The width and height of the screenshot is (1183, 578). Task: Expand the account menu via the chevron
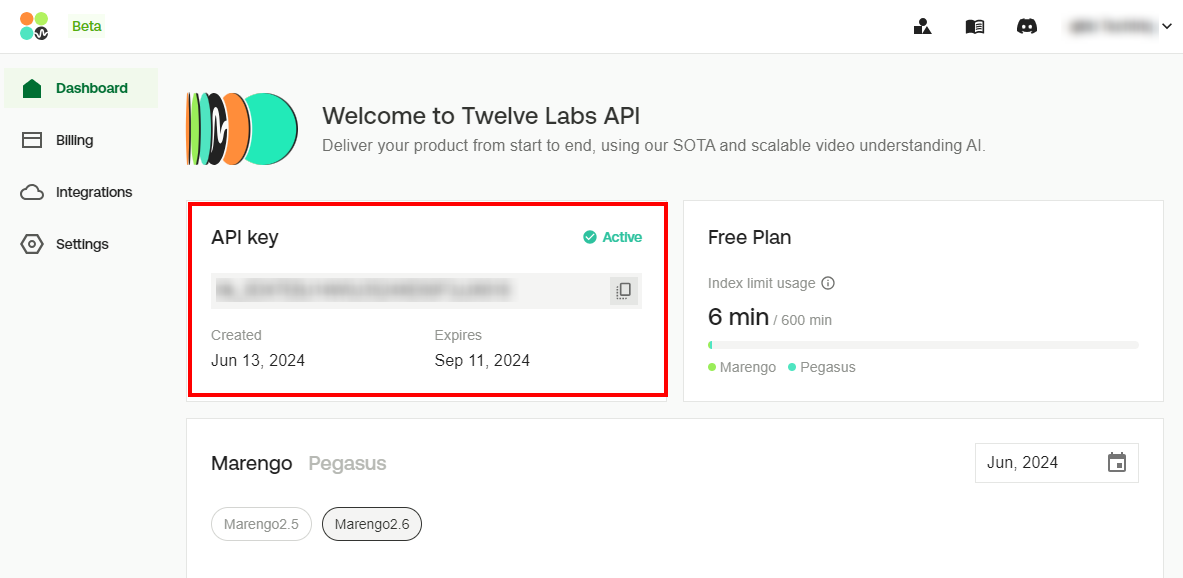pos(1167,26)
